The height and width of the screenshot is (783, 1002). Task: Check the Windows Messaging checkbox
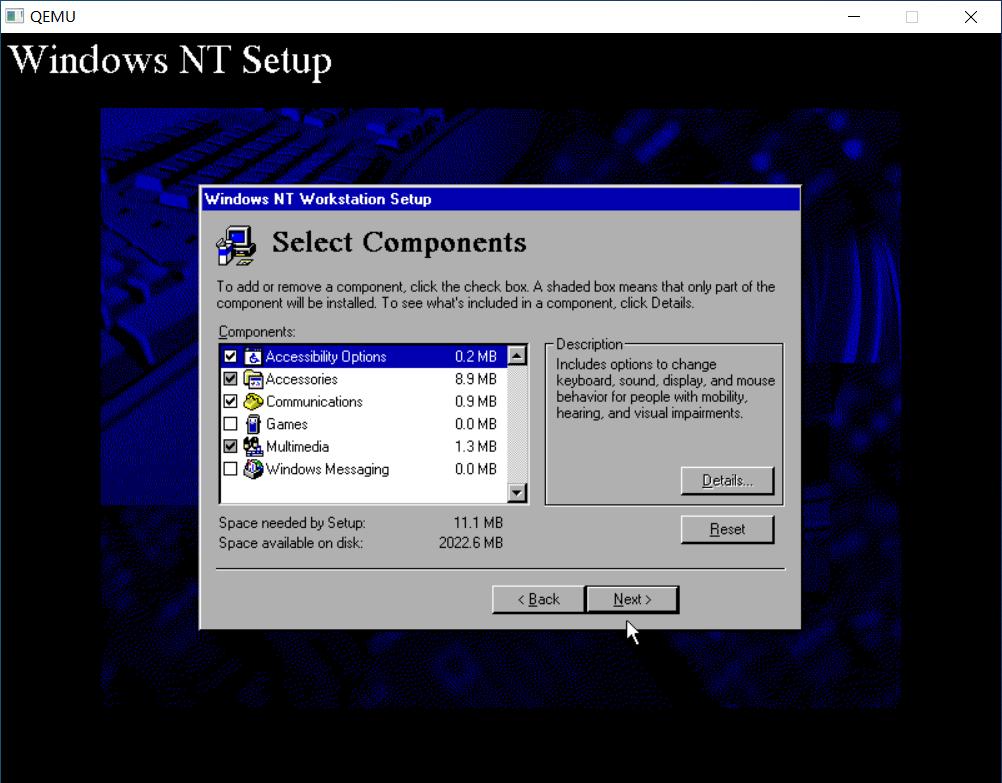[231, 469]
